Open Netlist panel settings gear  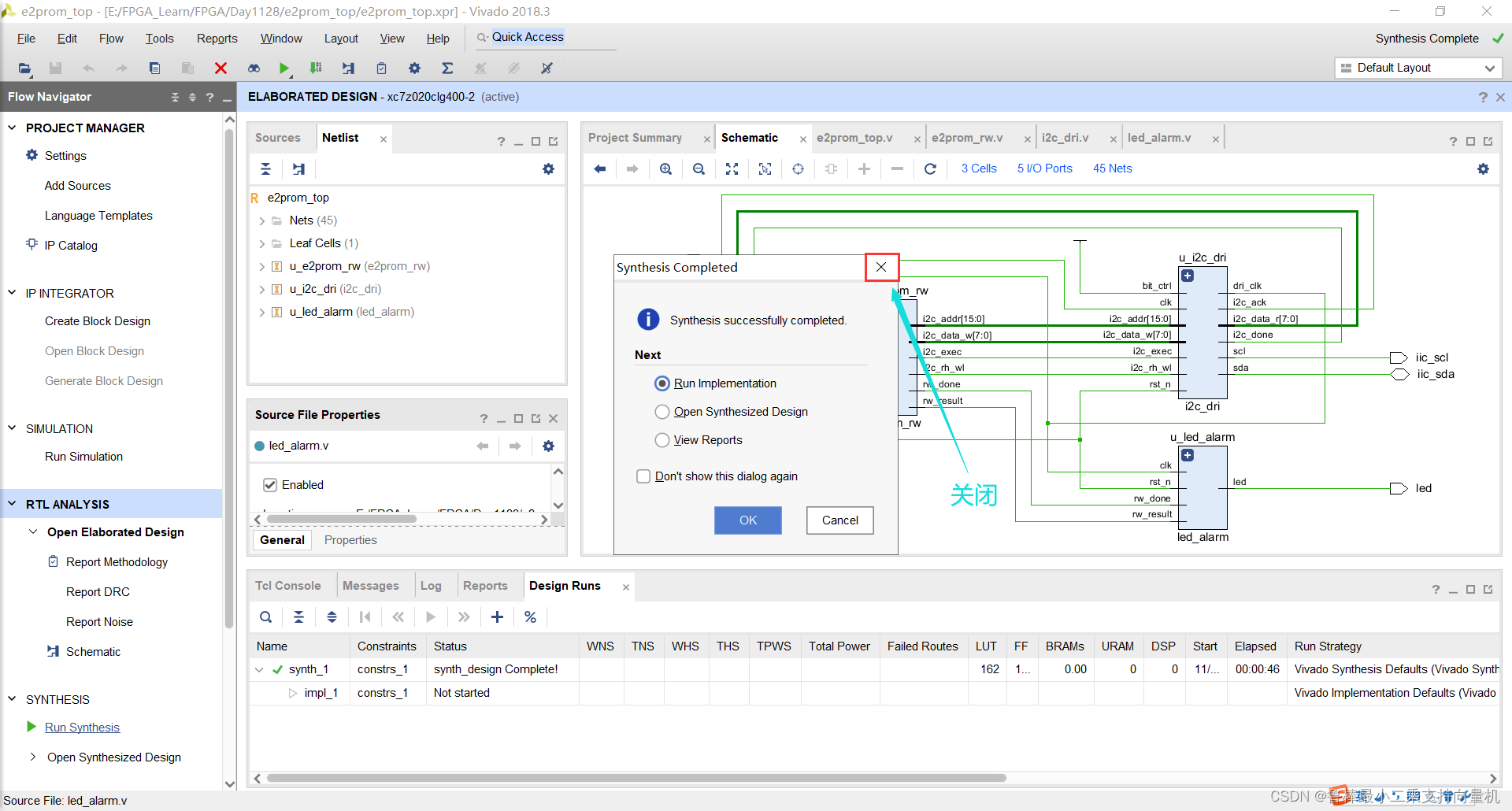point(548,168)
